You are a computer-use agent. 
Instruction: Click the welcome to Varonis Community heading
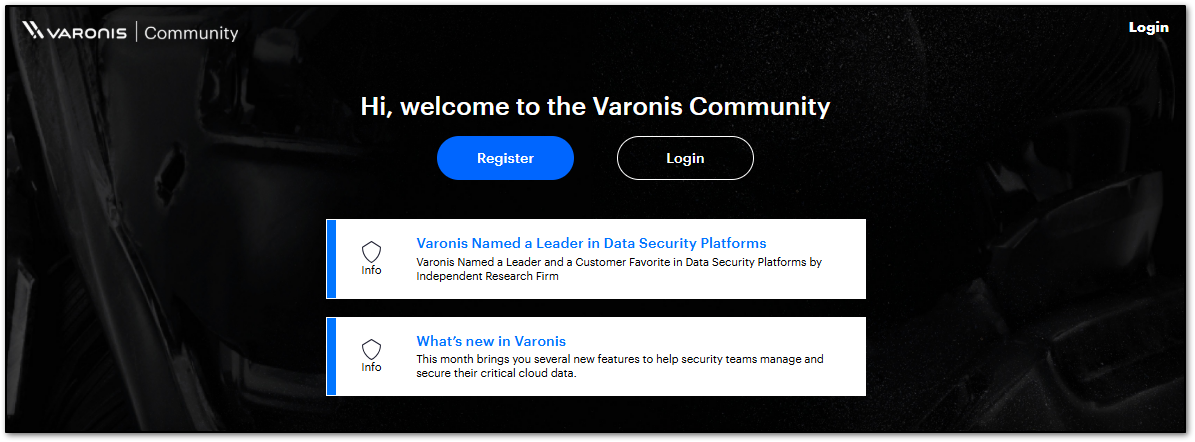tap(595, 107)
